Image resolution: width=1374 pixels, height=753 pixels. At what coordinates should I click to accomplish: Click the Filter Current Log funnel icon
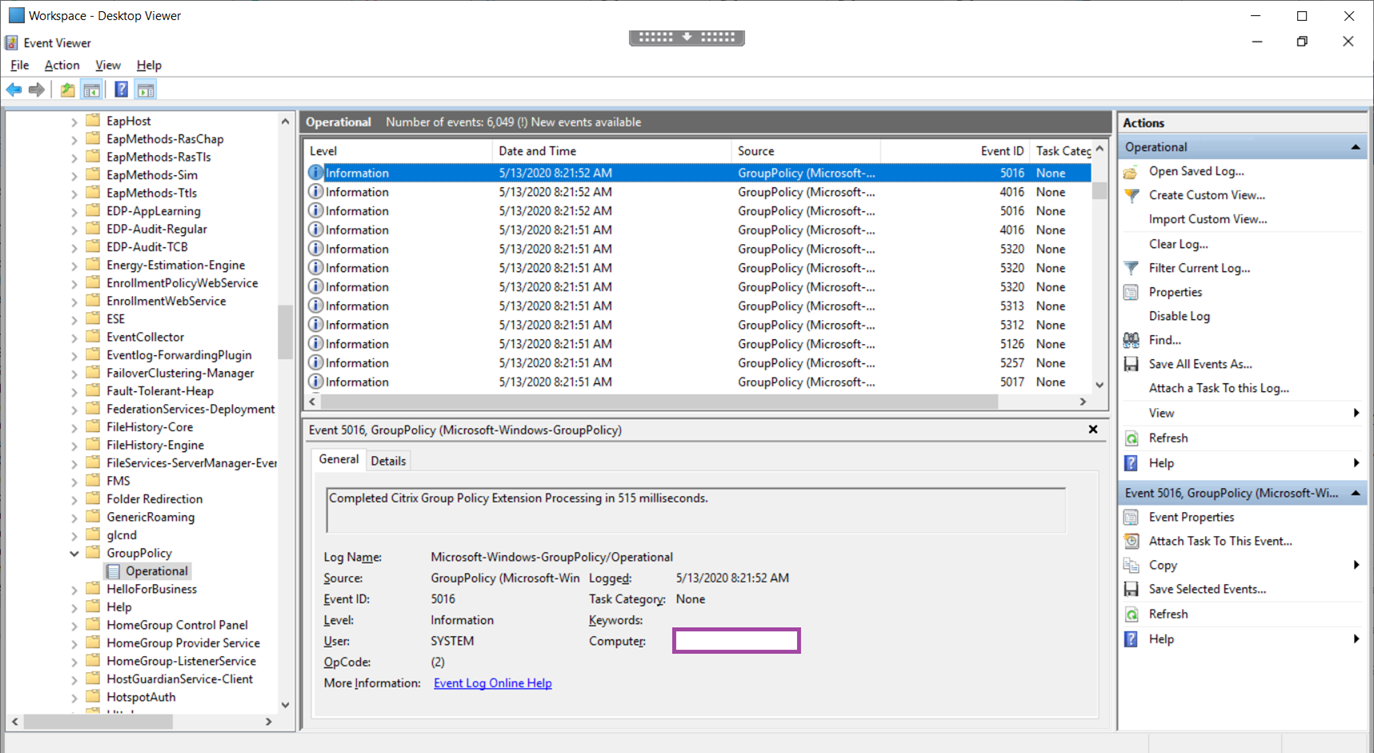point(1131,268)
